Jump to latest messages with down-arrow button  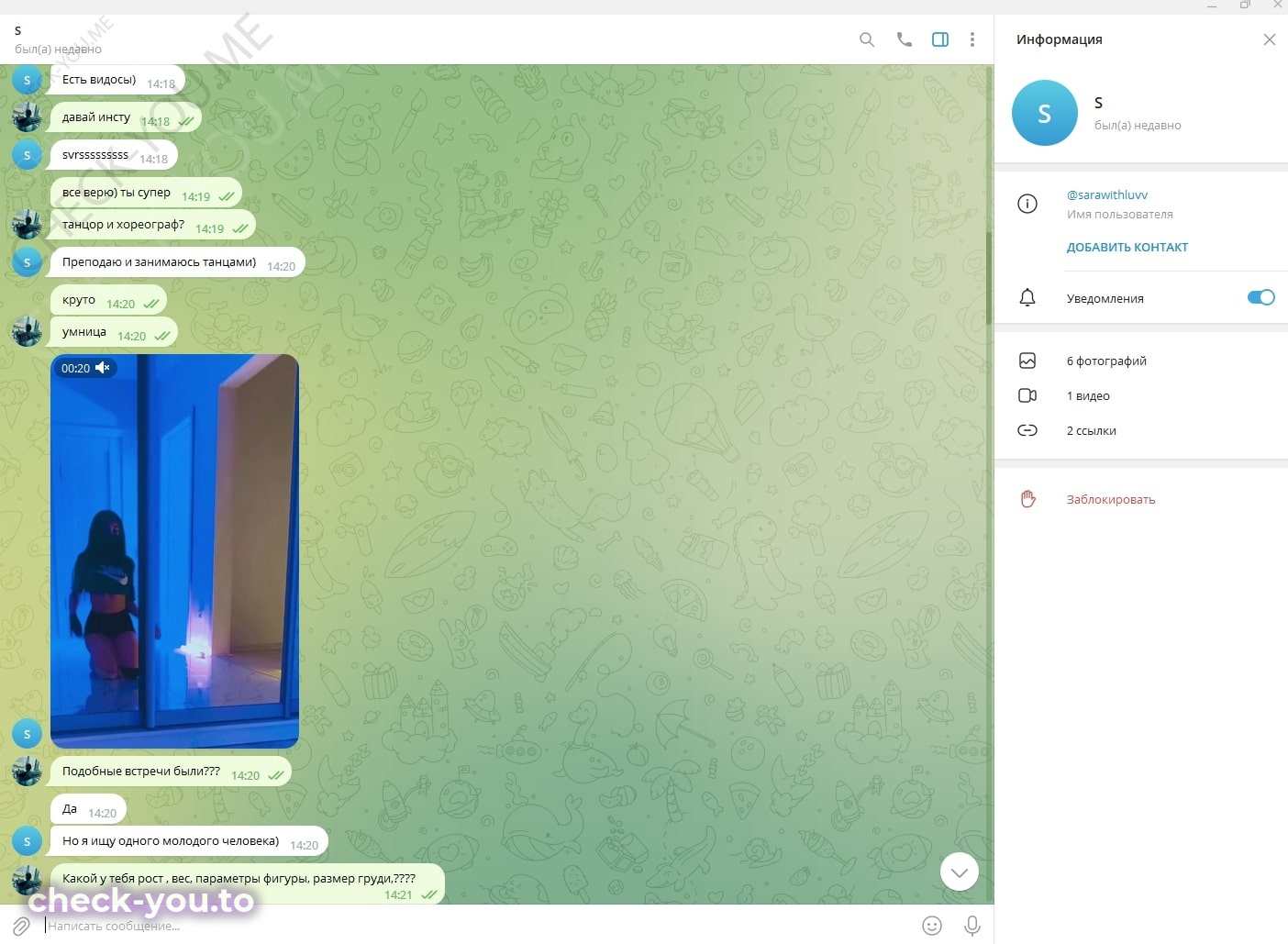[960, 872]
